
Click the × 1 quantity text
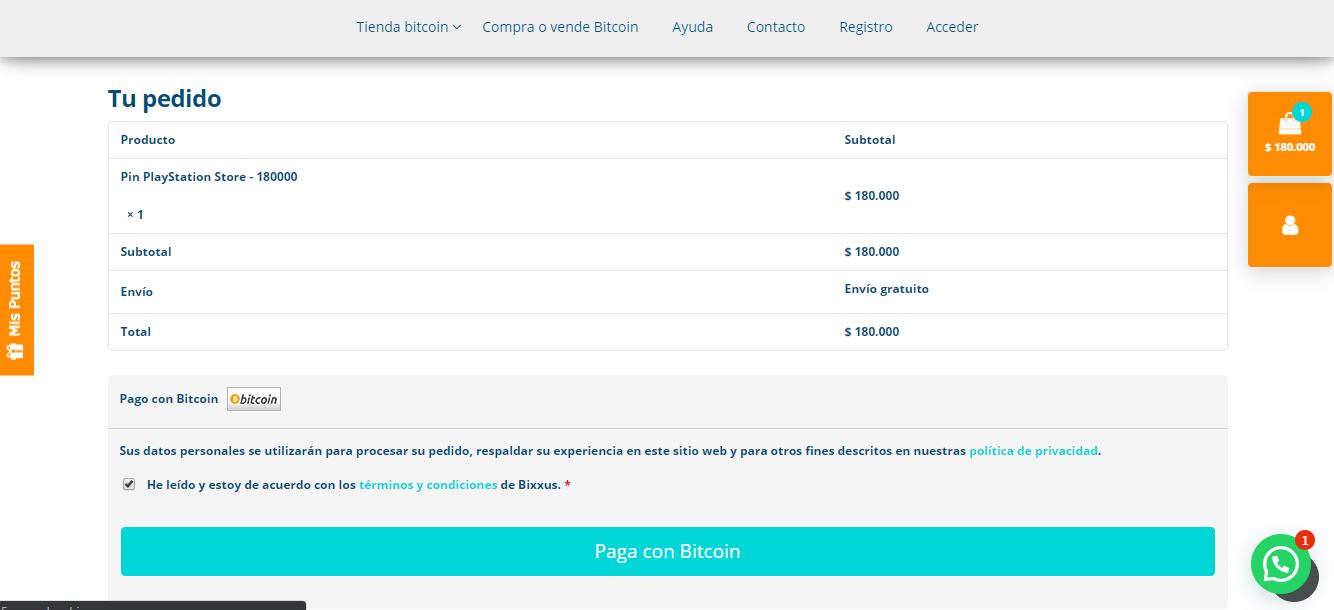coord(135,215)
